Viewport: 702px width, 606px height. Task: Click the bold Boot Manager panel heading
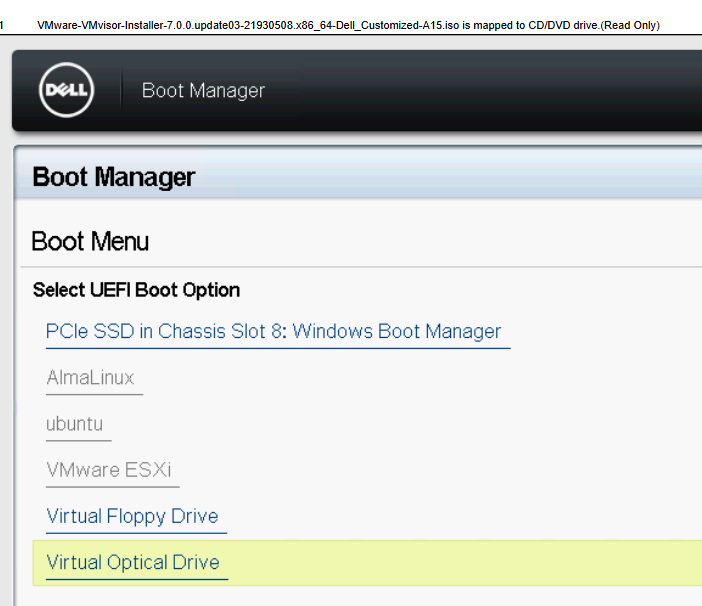[x=114, y=177]
